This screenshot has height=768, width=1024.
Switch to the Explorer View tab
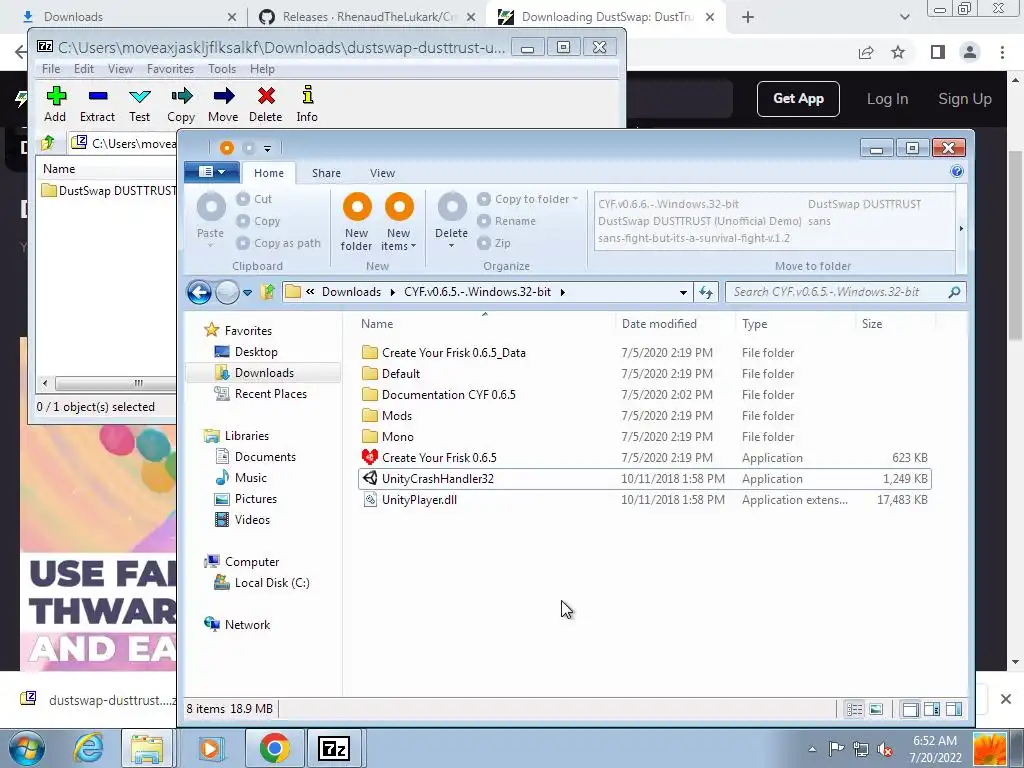pyautogui.click(x=383, y=173)
